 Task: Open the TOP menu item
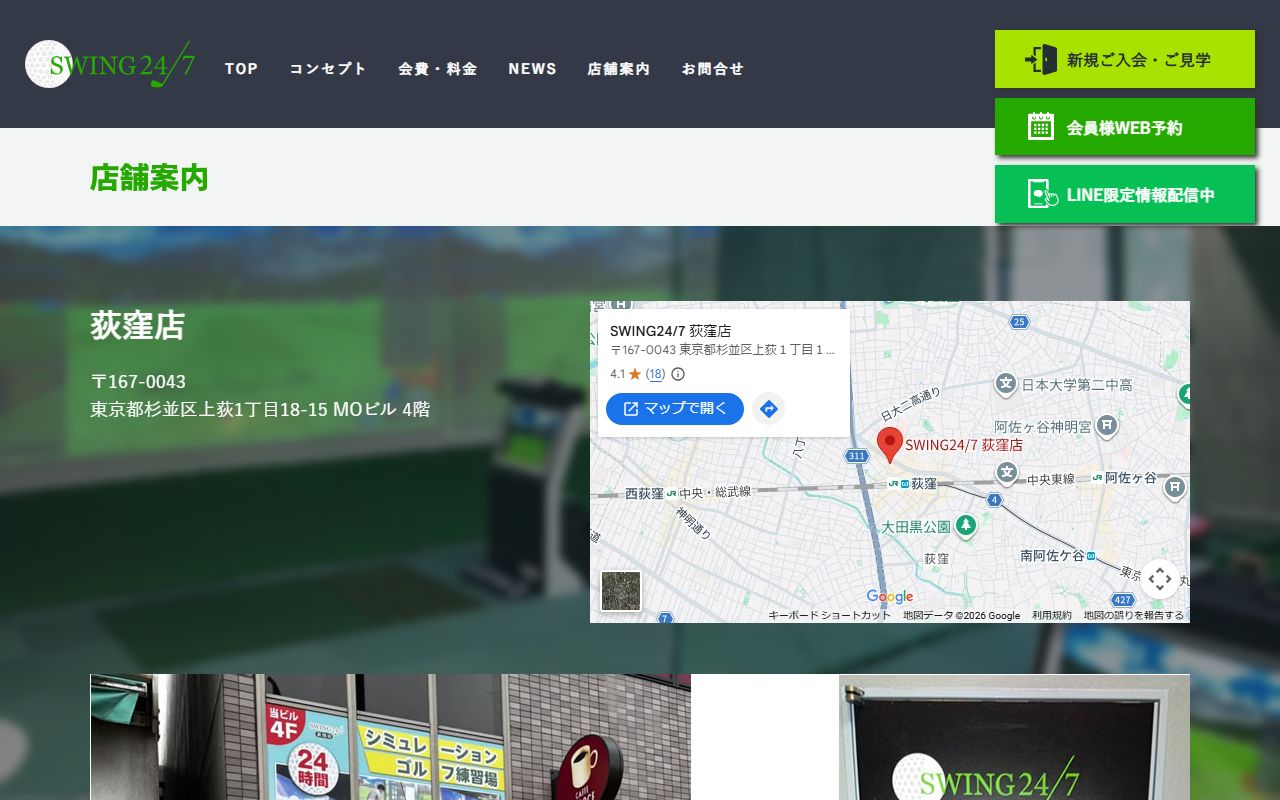[241, 69]
